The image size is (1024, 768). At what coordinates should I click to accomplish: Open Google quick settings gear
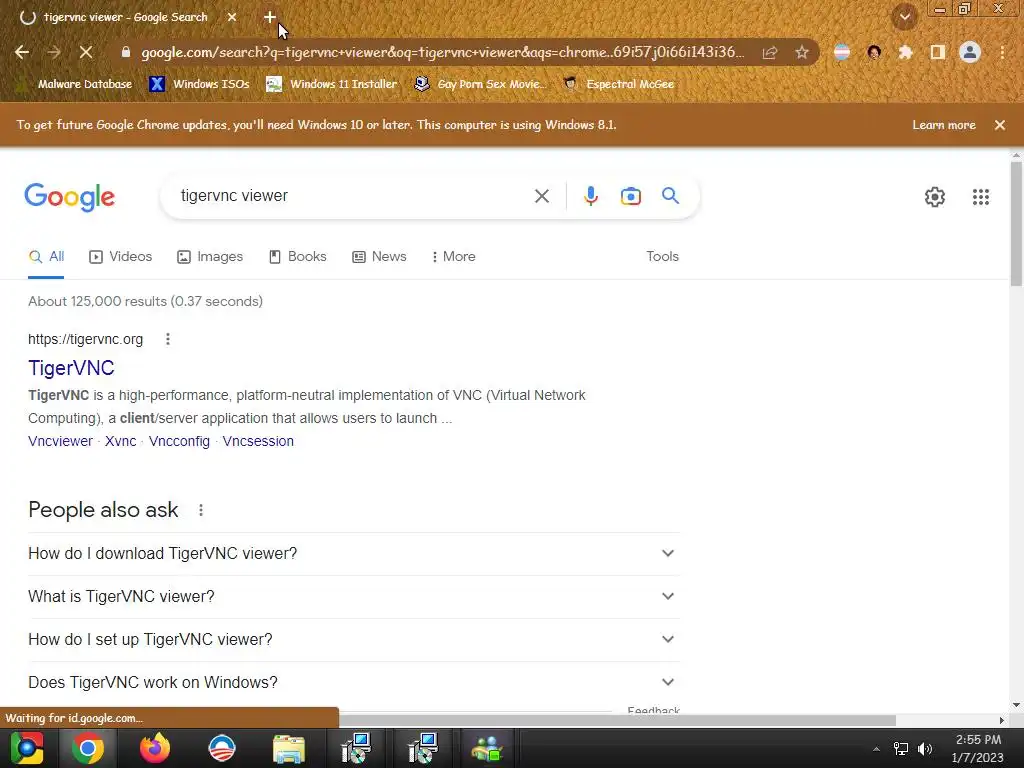[935, 197]
